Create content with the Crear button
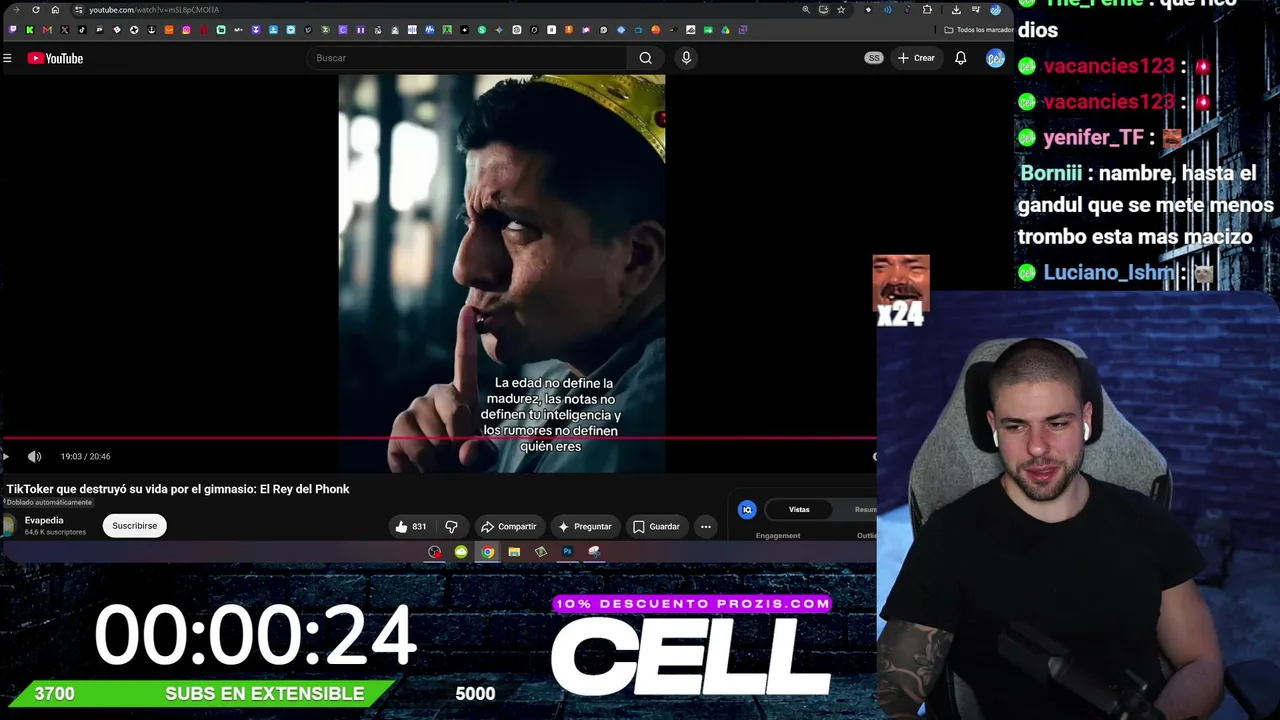Viewport: 1280px width, 720px height. coord(915,58)
